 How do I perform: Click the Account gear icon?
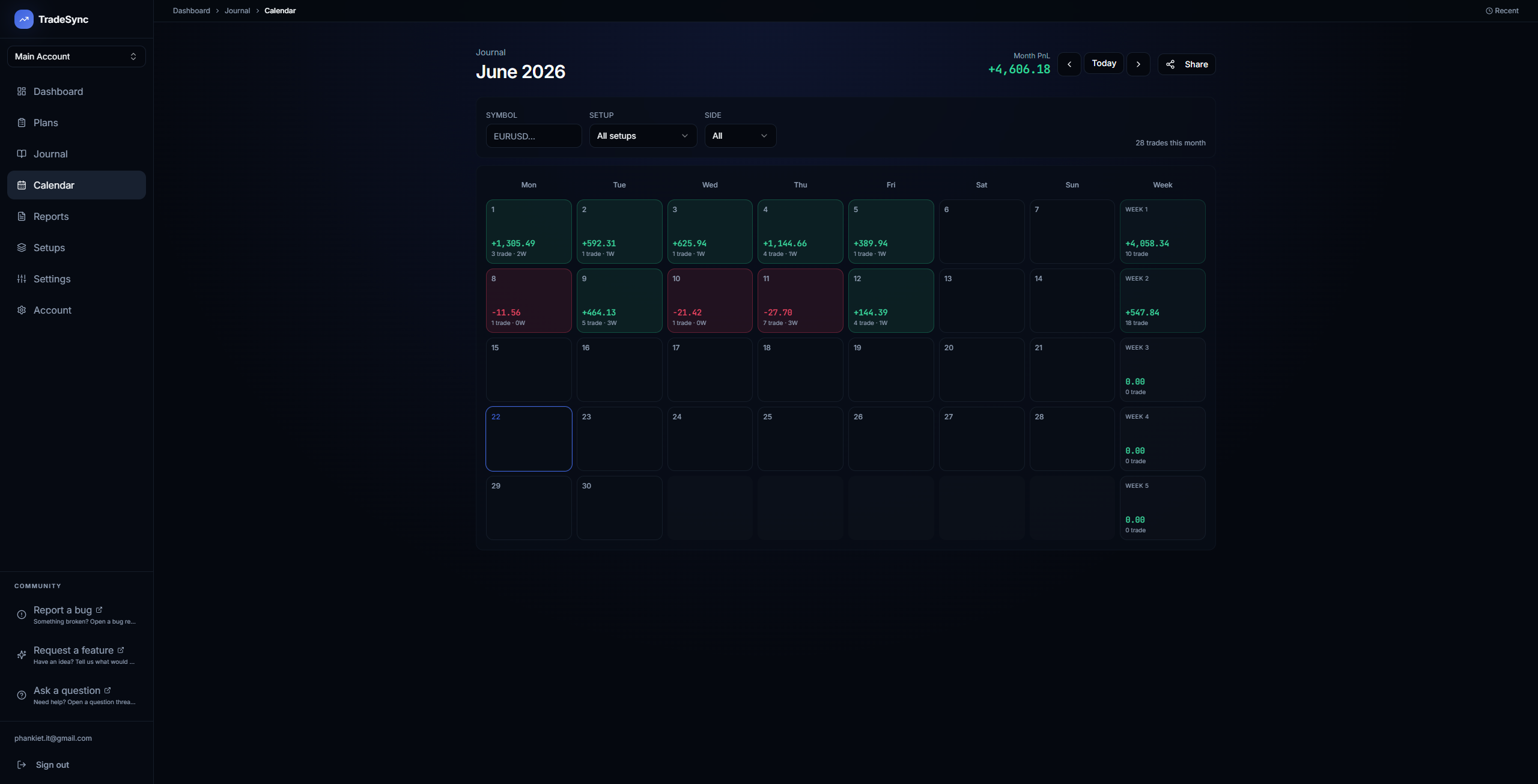[22, 310]
